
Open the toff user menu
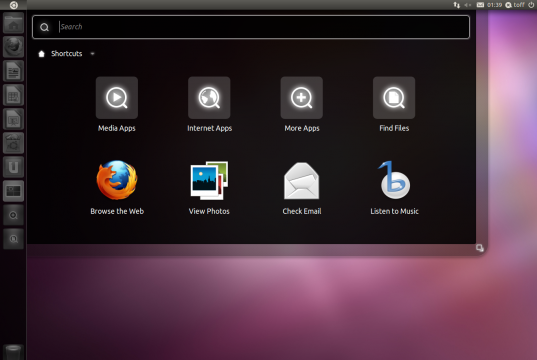515,5
